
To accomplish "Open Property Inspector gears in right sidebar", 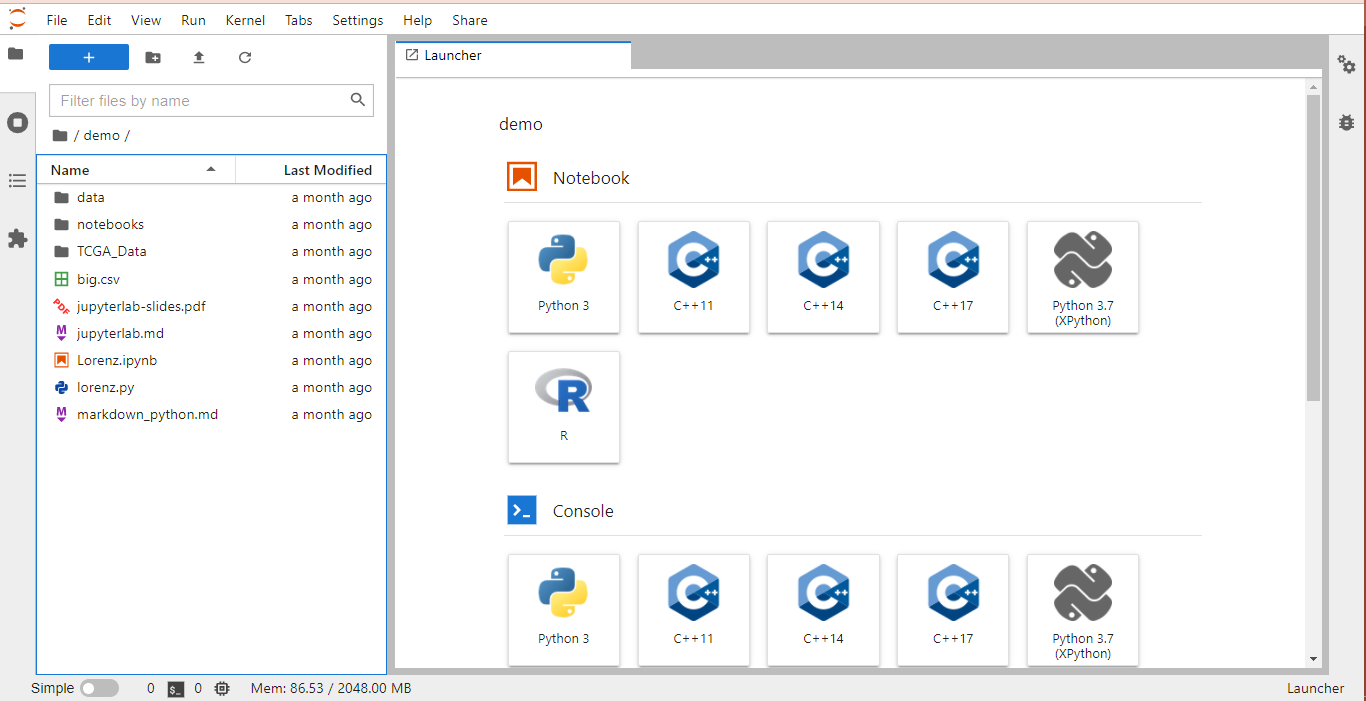I will [1347, 64].
